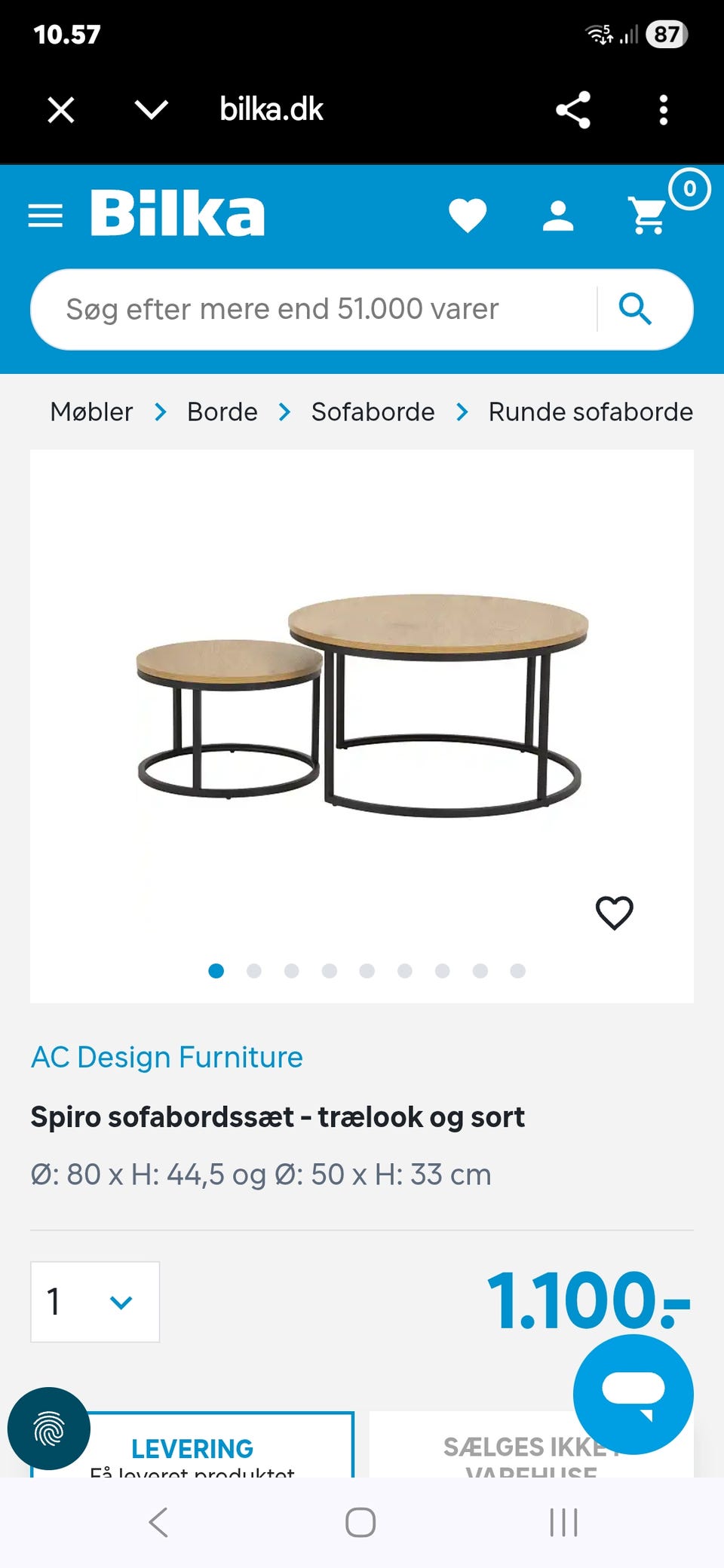Open the Møbler breadcrumb link
Viewport: 724px width, 1568px height.
(91, 412)
